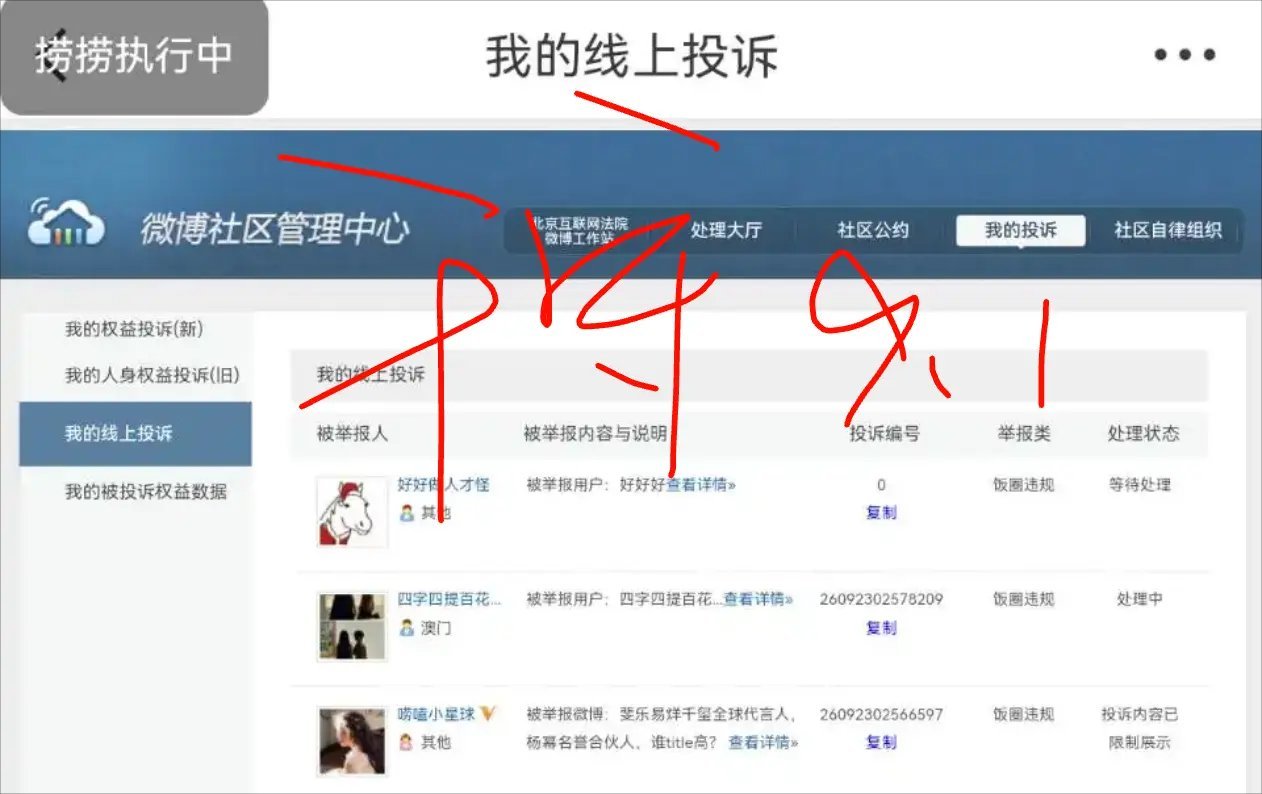Click the 等待处理 status text
Screen dimensions: 1262x794
pyautogui.click(x=1140, y=485)
